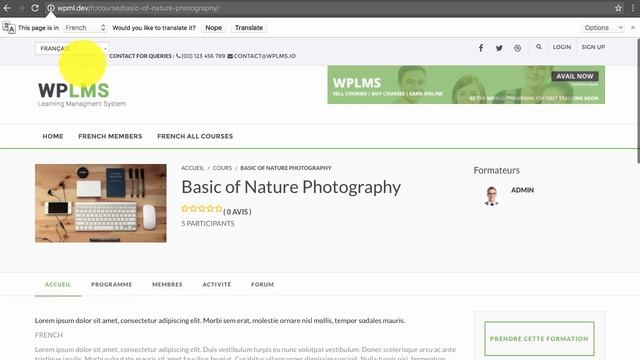Screen dimensions: 640x360
Task: Click the Formateurs heading
Action: (496, 171)
